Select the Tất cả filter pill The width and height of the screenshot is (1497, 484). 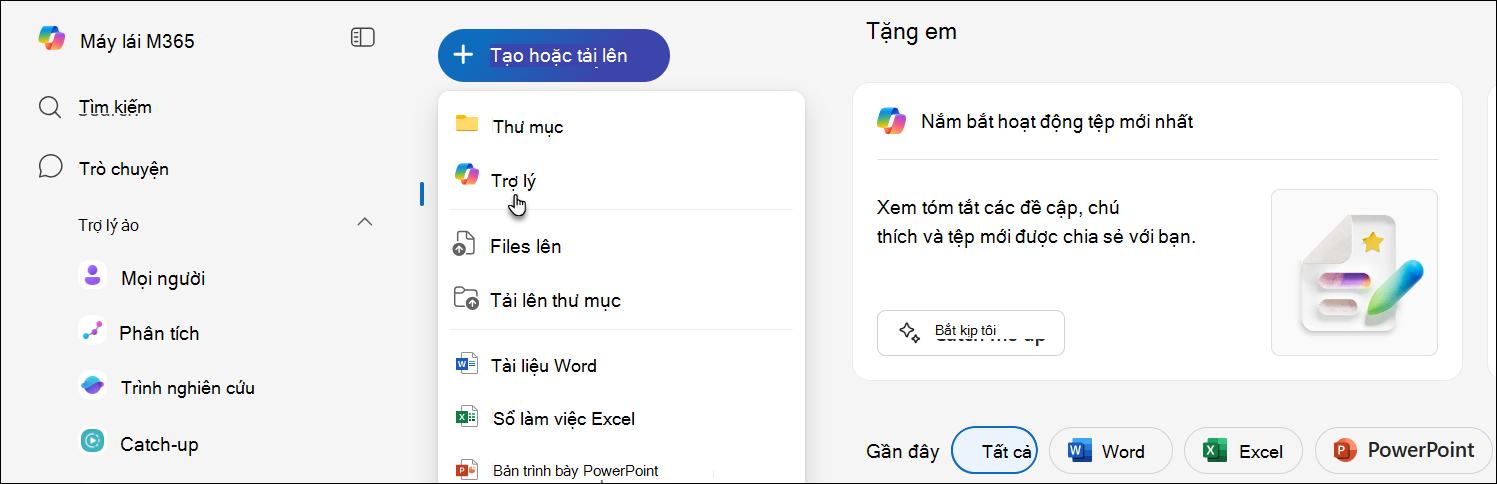[x=996, y=451]
